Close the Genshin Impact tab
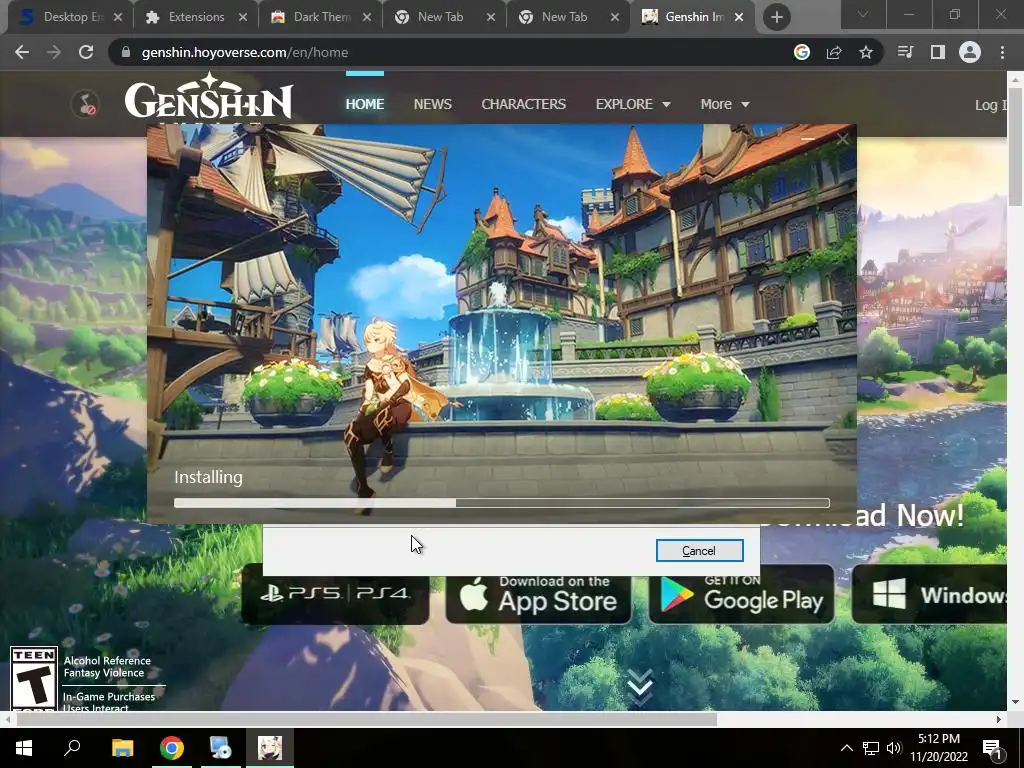 [739, 18]
